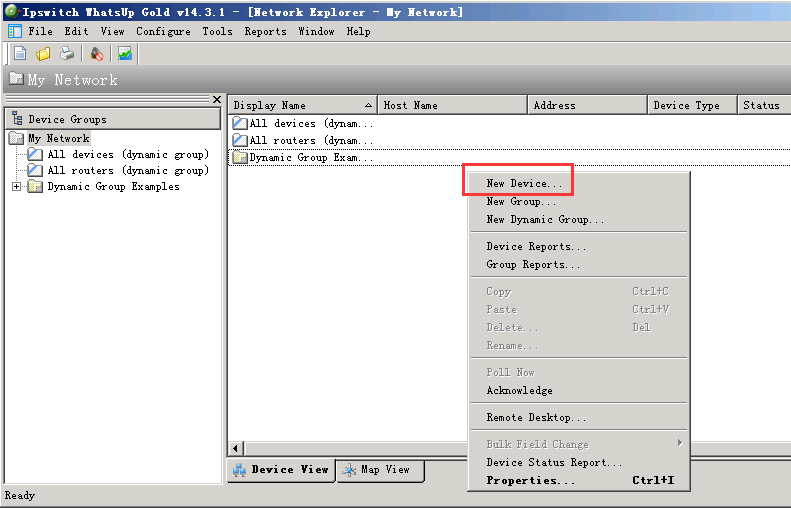Sort the list by Display Name column
Viewport: 791px width, 508px height.
tap(300, 105)
